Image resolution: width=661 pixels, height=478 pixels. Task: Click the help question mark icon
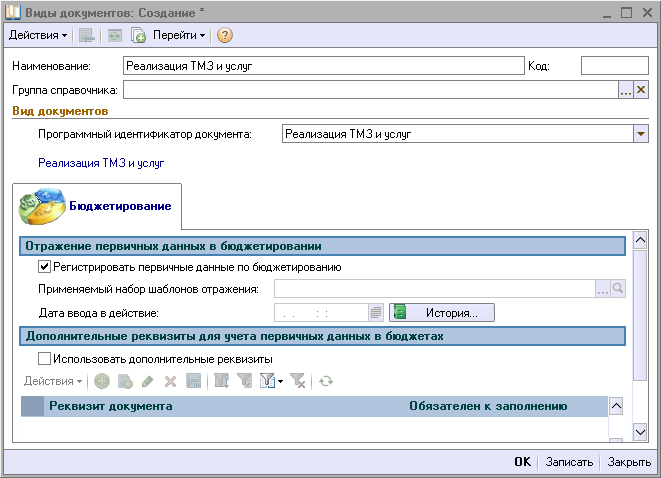(225, 35)
